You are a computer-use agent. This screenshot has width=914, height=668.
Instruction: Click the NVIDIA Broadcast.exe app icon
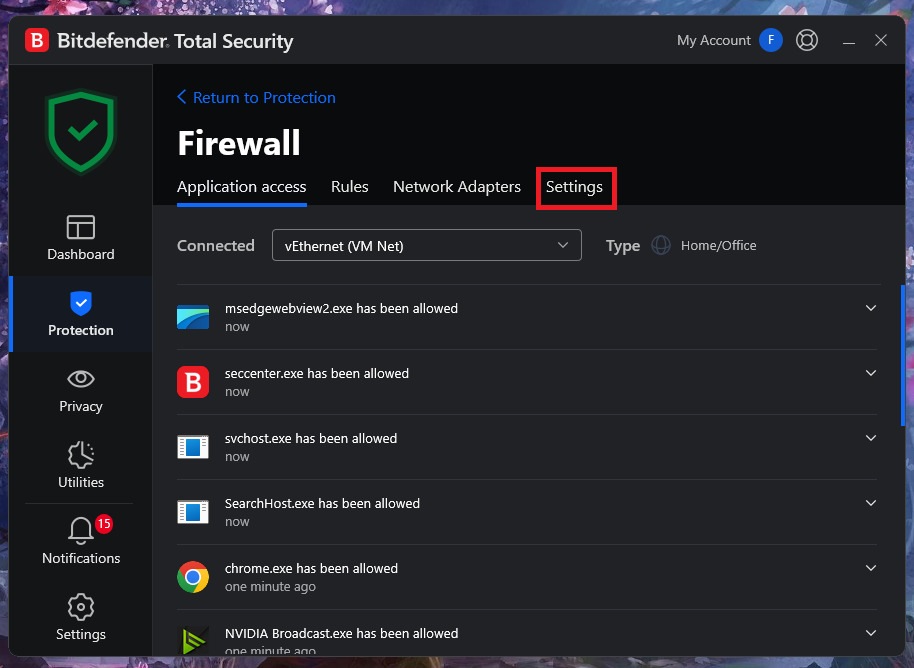click(x=193, y=641)
